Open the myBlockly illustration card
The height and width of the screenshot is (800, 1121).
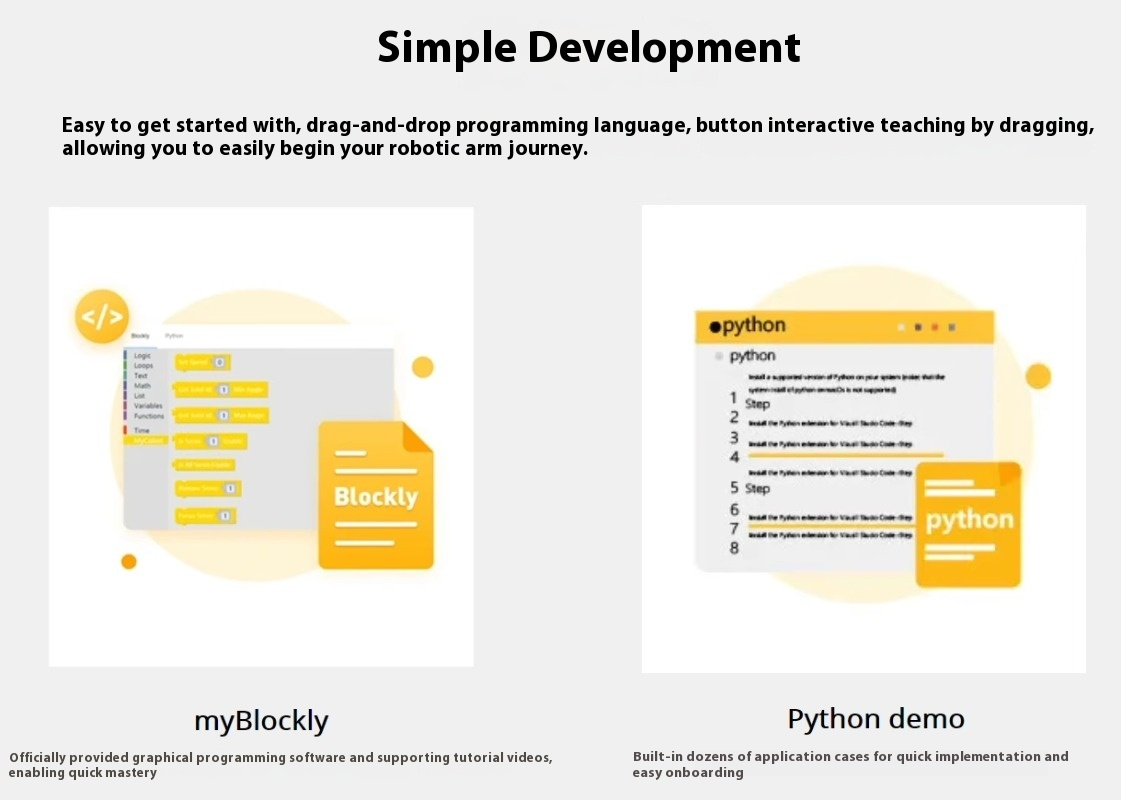tap(261, 437)
